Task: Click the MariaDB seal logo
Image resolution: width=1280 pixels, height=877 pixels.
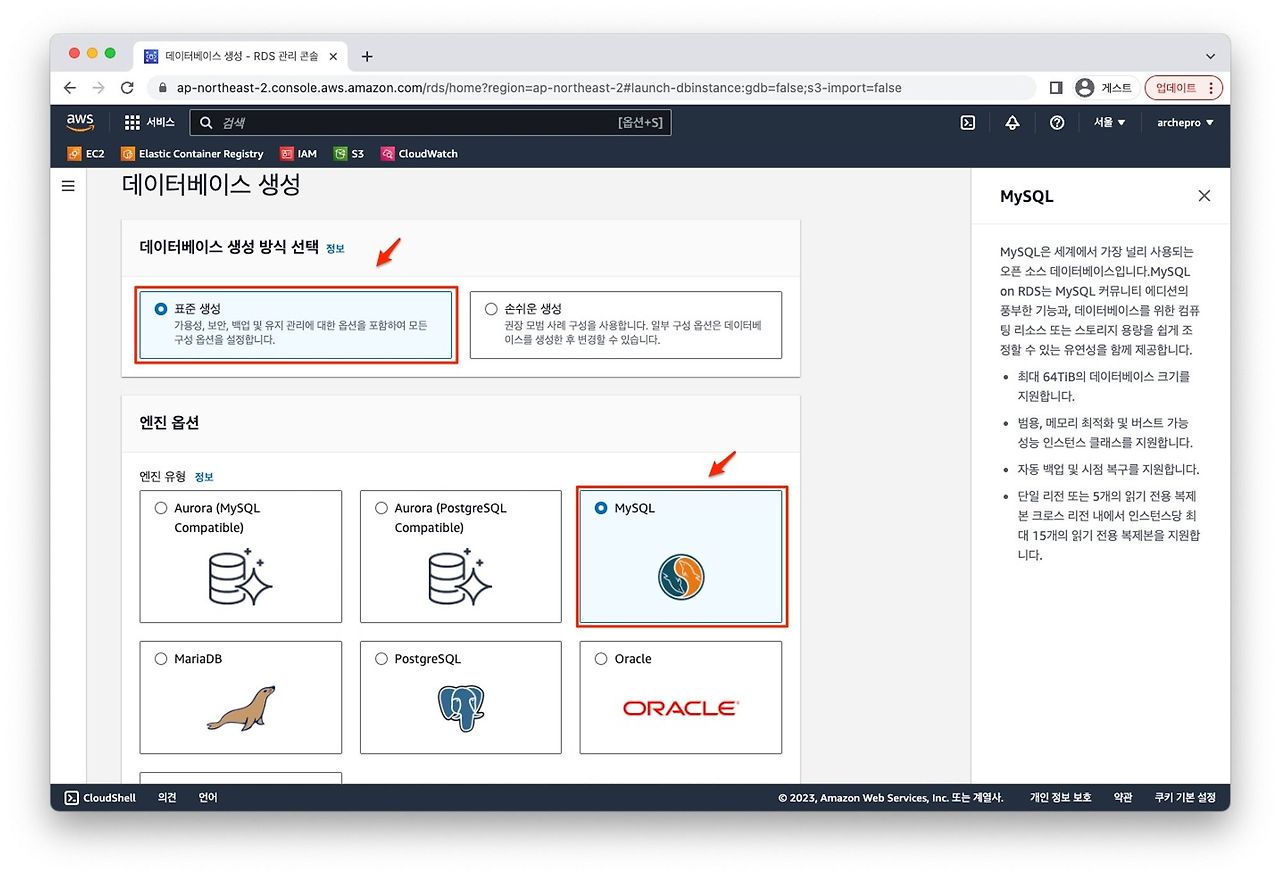Action: (x=241, y=708)
